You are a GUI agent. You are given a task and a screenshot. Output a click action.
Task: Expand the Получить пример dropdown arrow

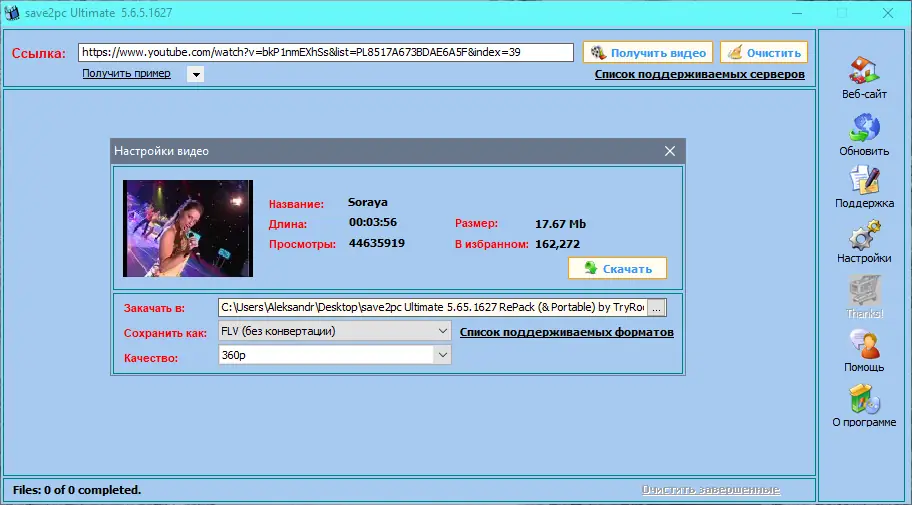click(x=195, y=74)
